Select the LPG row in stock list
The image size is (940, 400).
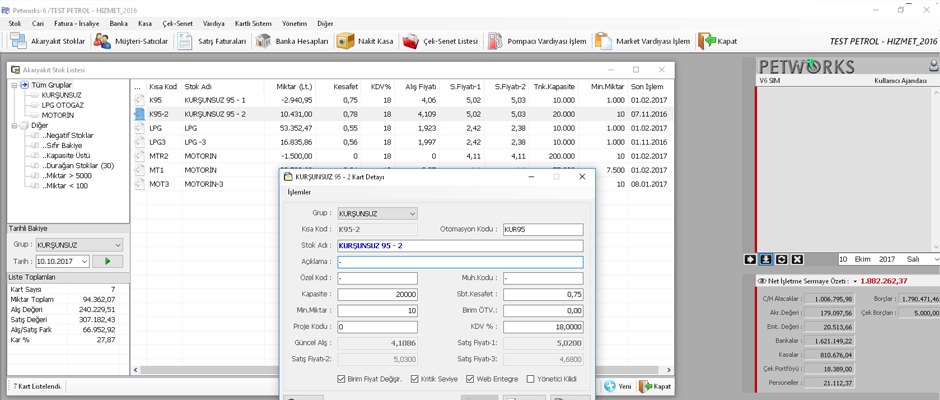pyautogui.click(x=401, y=128)
